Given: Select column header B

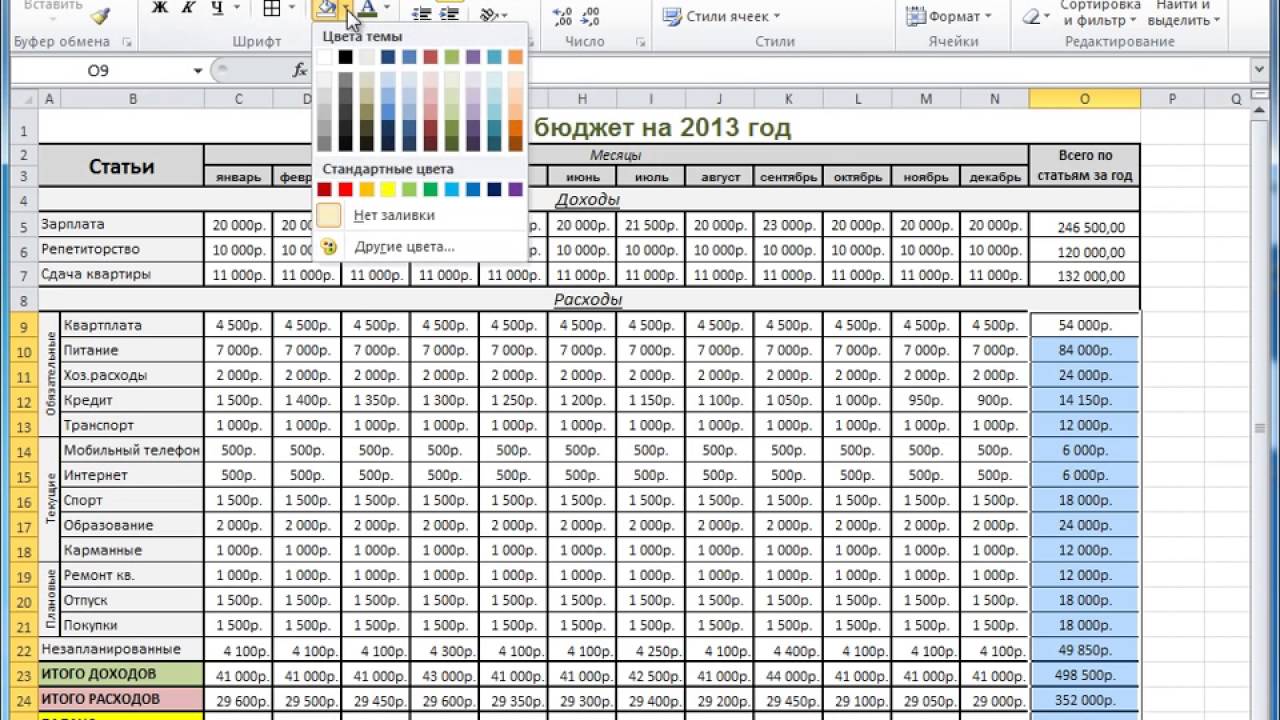Looking at the screenshot, I should [132, 98].
